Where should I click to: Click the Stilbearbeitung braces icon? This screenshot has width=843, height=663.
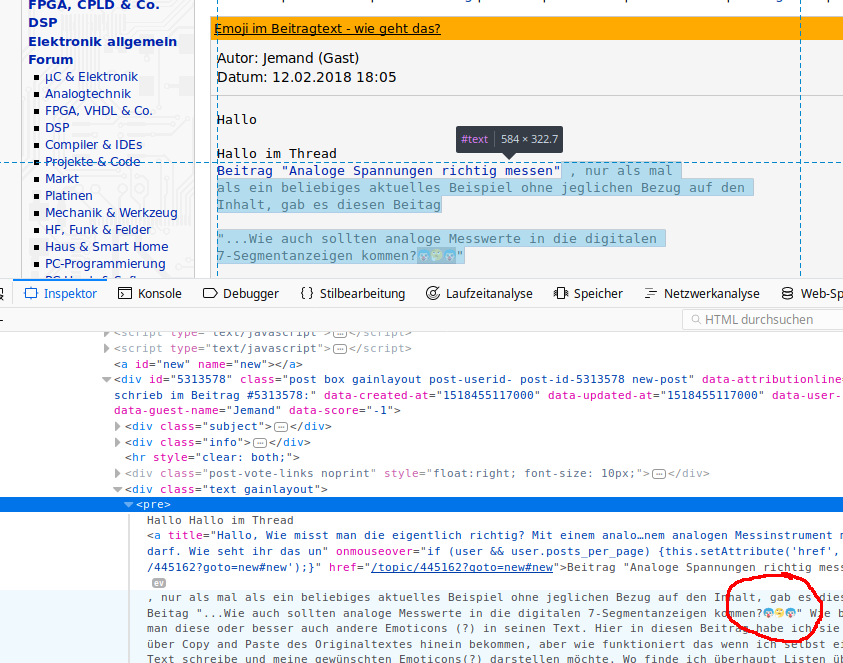point(307,294)
